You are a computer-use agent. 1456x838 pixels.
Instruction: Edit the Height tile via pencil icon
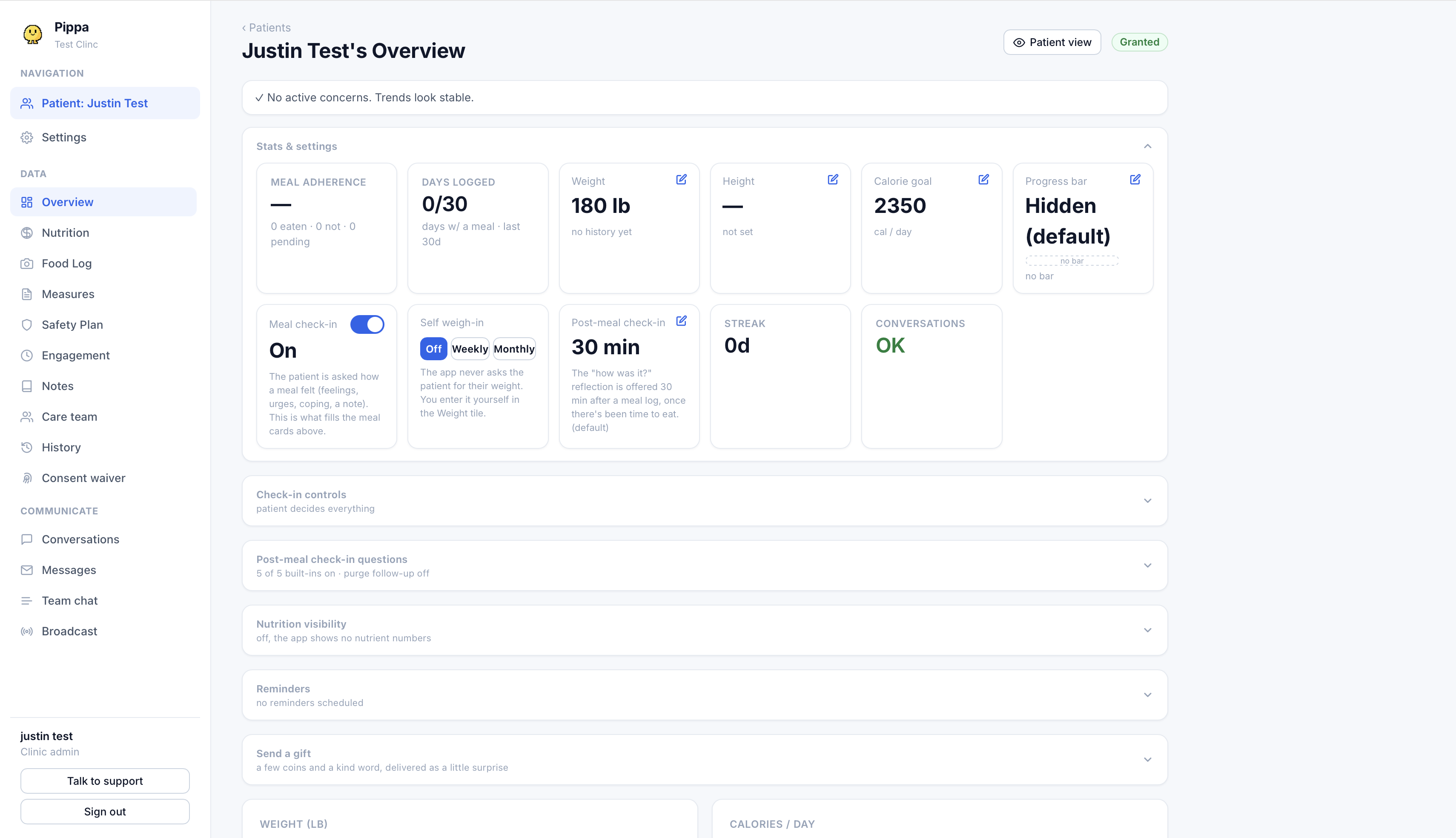832,180
